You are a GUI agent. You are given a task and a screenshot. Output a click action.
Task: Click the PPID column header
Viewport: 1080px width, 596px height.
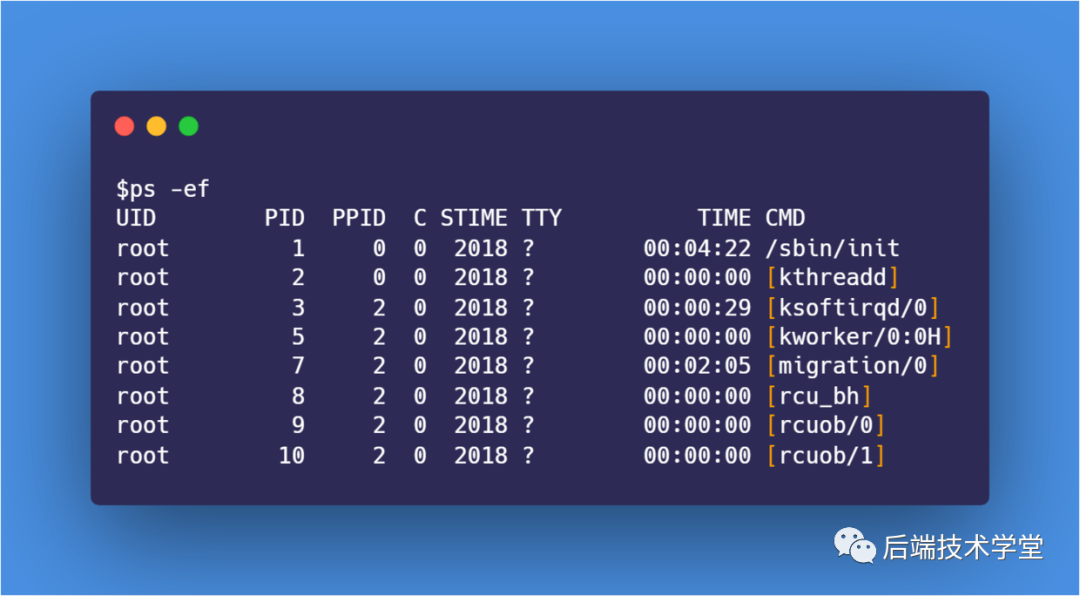click(358, 218)
